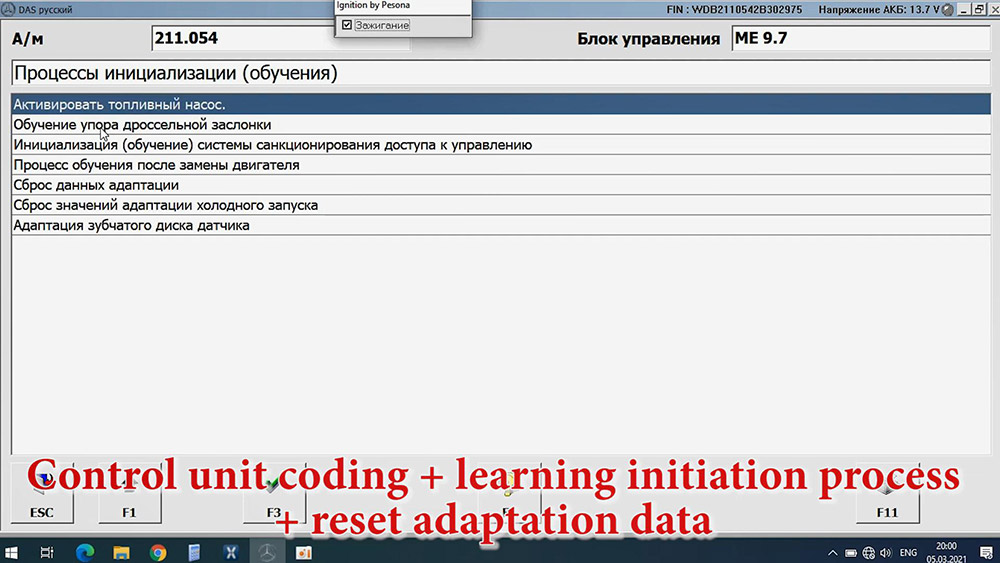The height and width of the screenshot is (563, 1000).
Task: Launch Microsoft Edge from the taskbar
Action: [85, 552]
